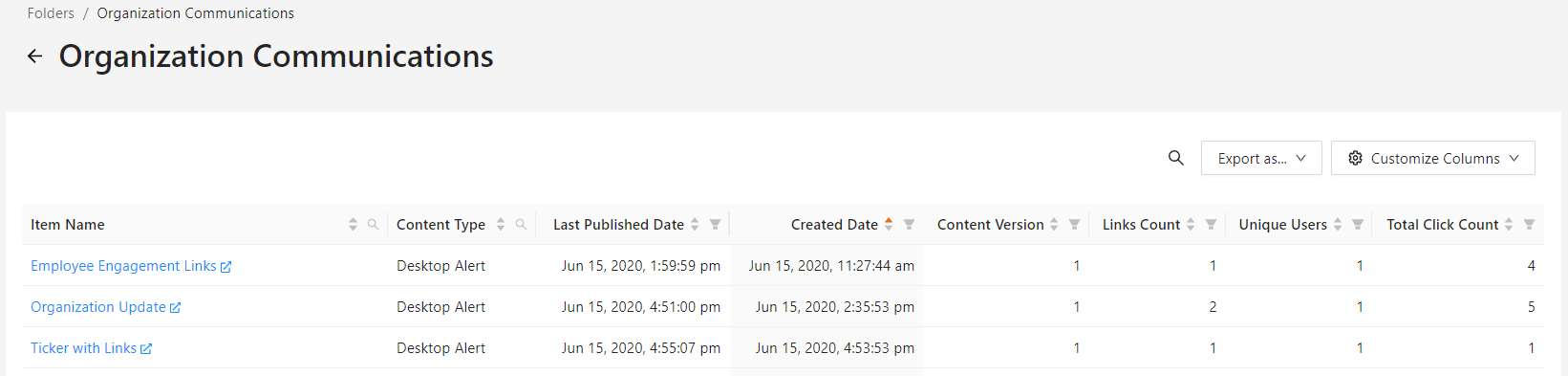Click Total Click Count value 4
The width and height of the screenshot is (1568, 376).
1531,266
